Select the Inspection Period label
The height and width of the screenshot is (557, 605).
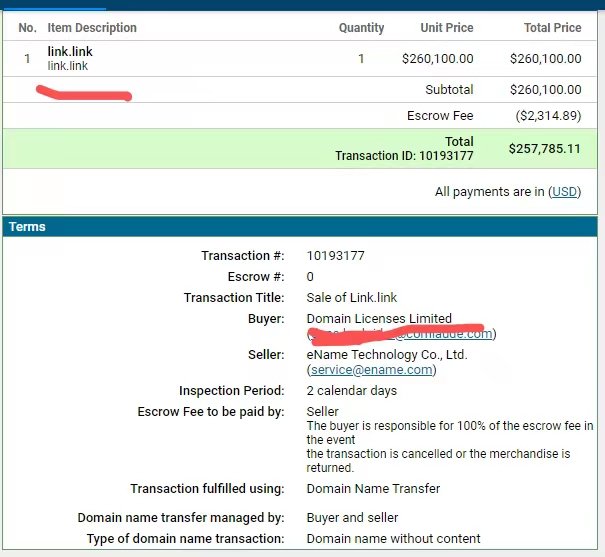[x=232, y=391]
